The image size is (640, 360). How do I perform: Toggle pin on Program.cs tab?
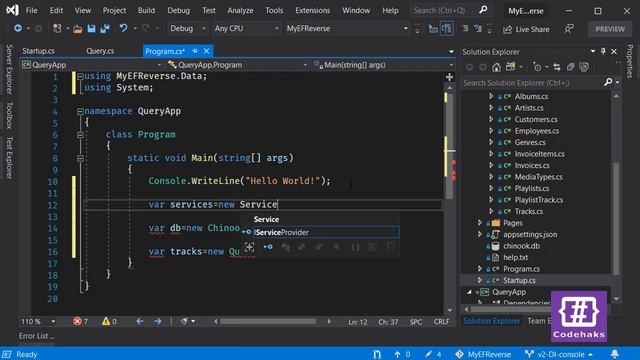click(x=195, y=51)
